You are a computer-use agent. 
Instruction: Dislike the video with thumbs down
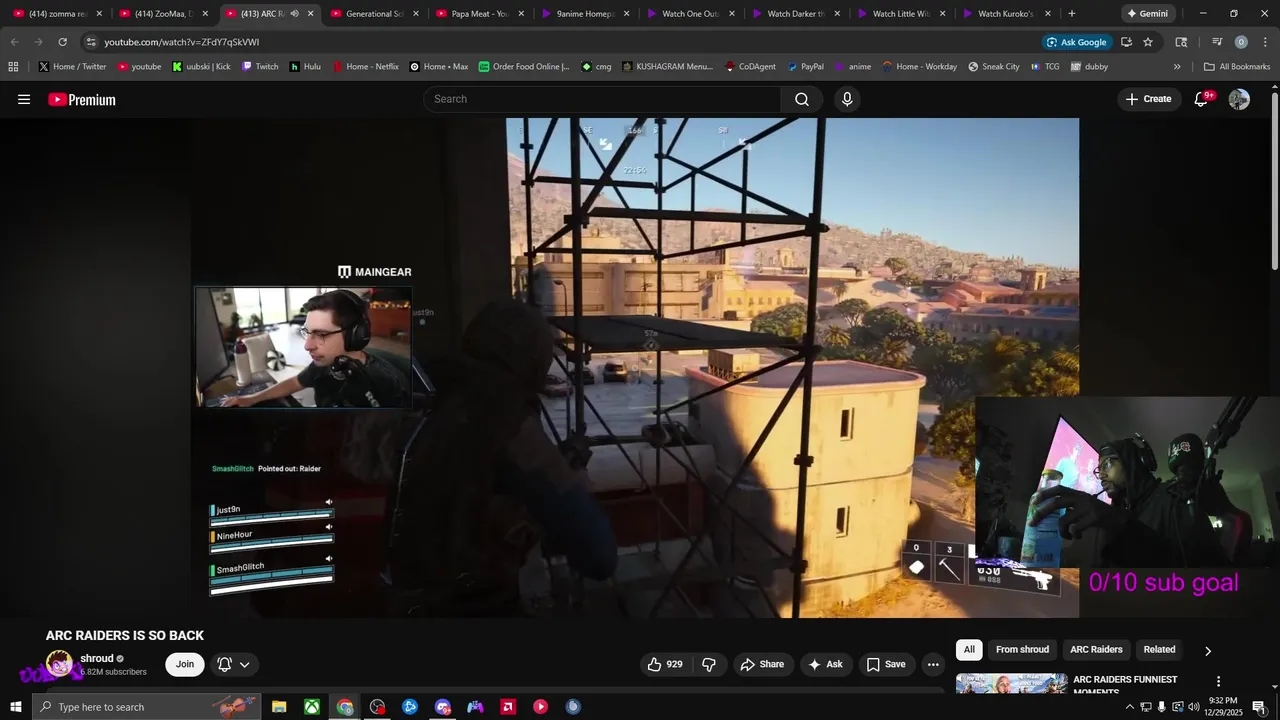pos(709,664)
